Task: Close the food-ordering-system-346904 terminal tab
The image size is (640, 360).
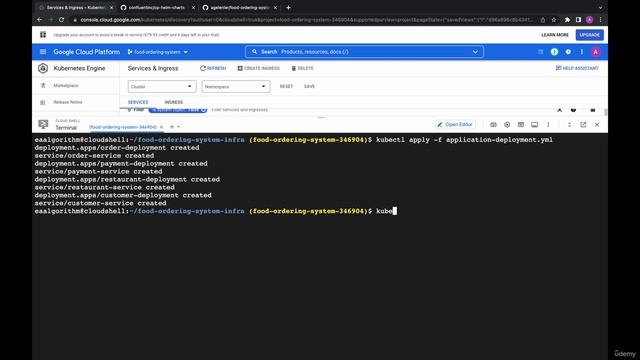Action: [161, 127]
